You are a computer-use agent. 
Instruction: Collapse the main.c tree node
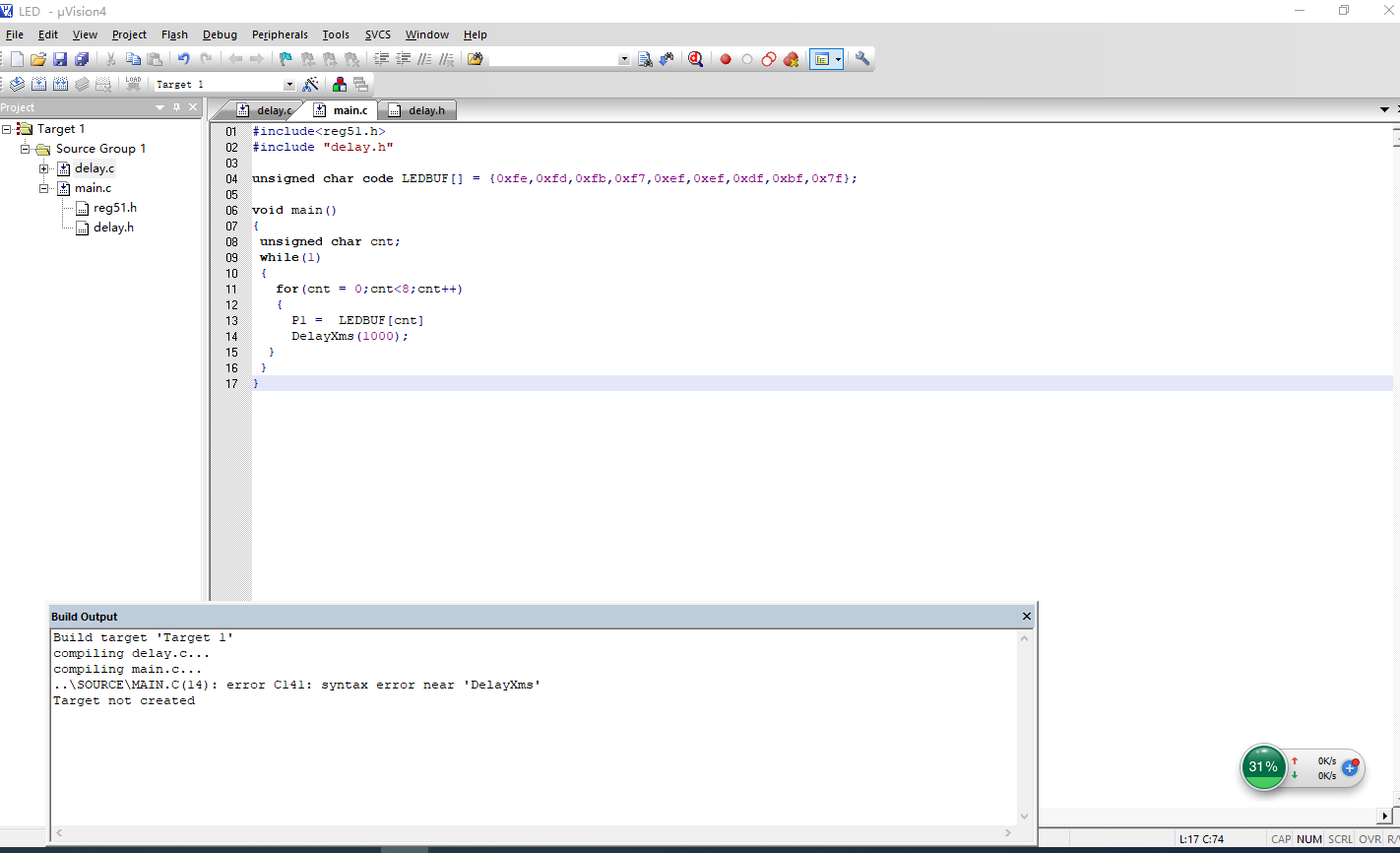coord(44,188)
